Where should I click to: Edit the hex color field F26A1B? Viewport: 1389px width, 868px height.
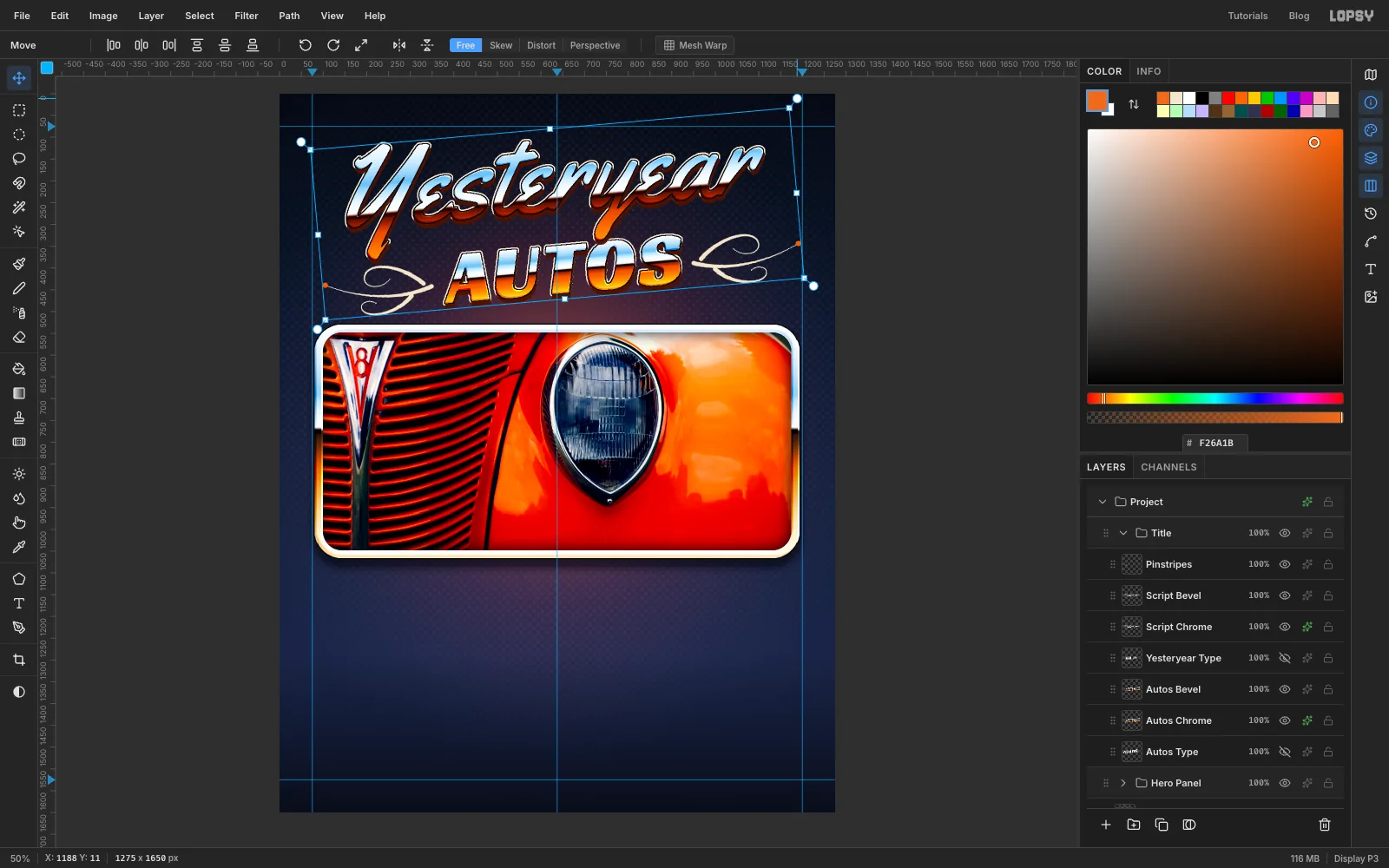[1215, 443]
